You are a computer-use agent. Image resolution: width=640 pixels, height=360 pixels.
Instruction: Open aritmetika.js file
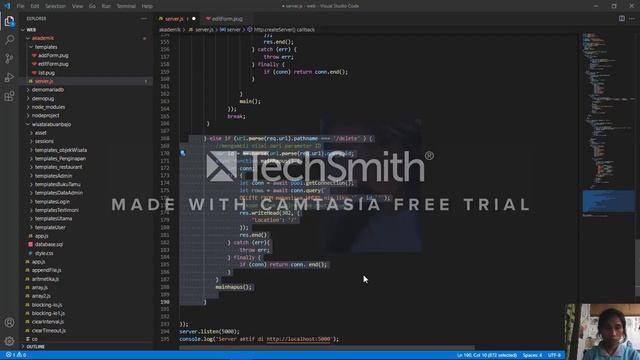pyautogui.click(x=45, y=279)
